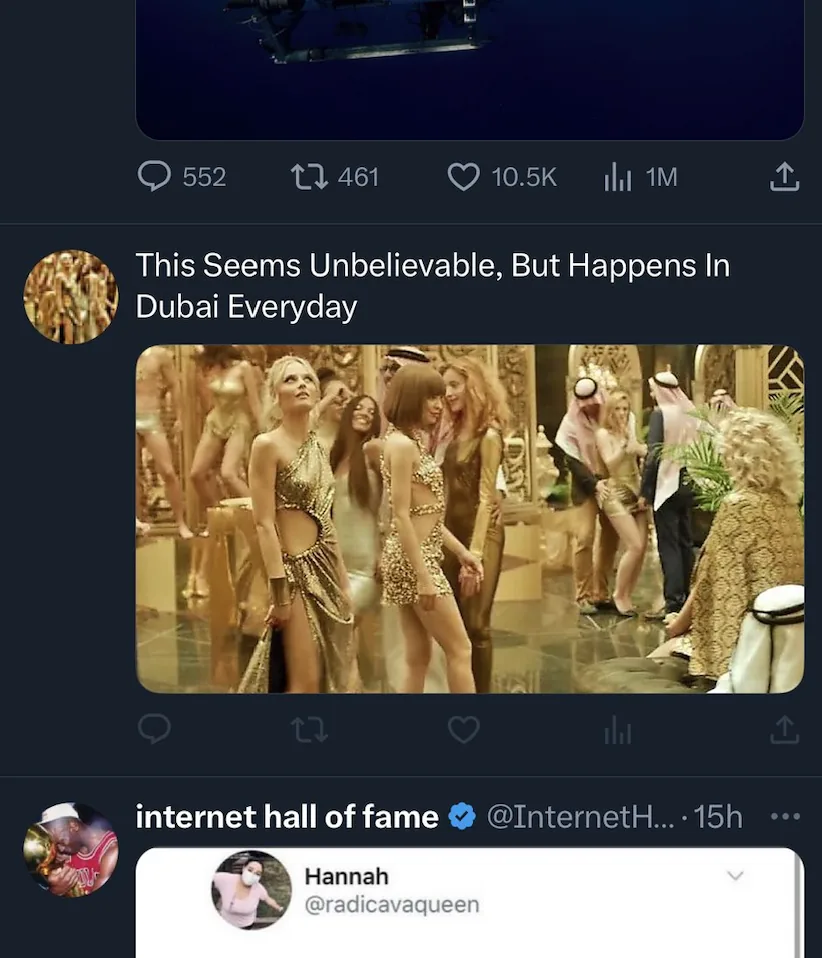Image resolution: width=822 pixels, height=958 pixels.
Task: Open more options for internet hall of fame post
Action: (x=786, y=816)
